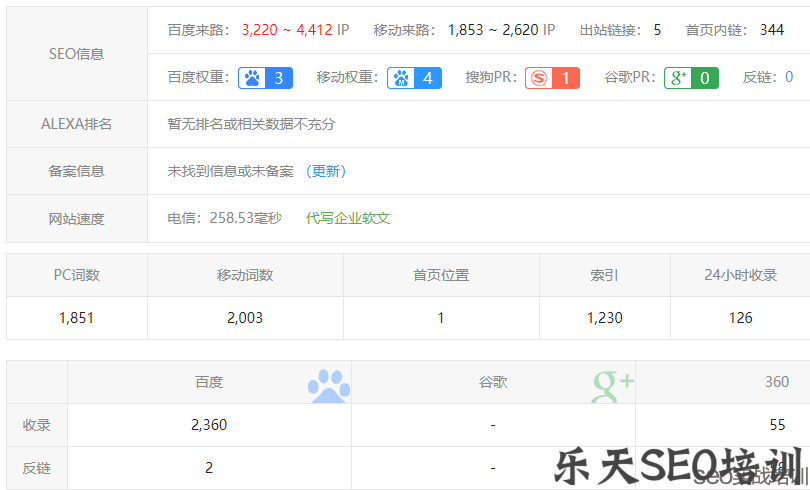Click the Sogou PR badge showing 1
The width and height of the screenshot is (810, 490).
coord(552,78)
